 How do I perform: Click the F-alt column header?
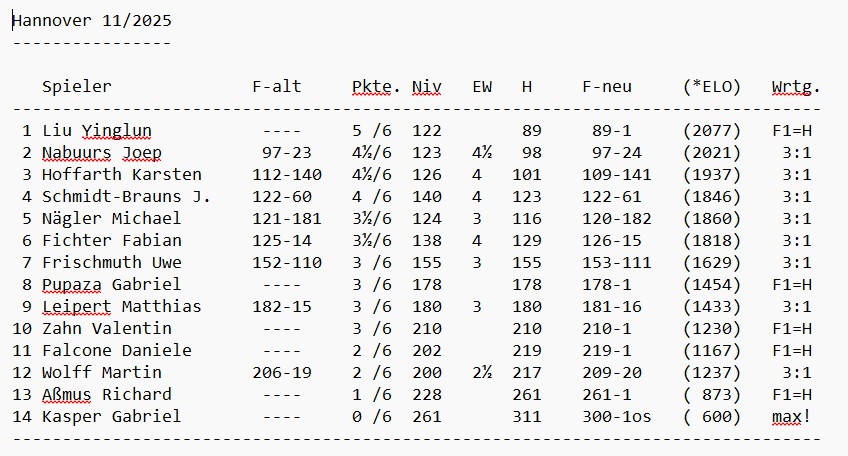point(277,87)
